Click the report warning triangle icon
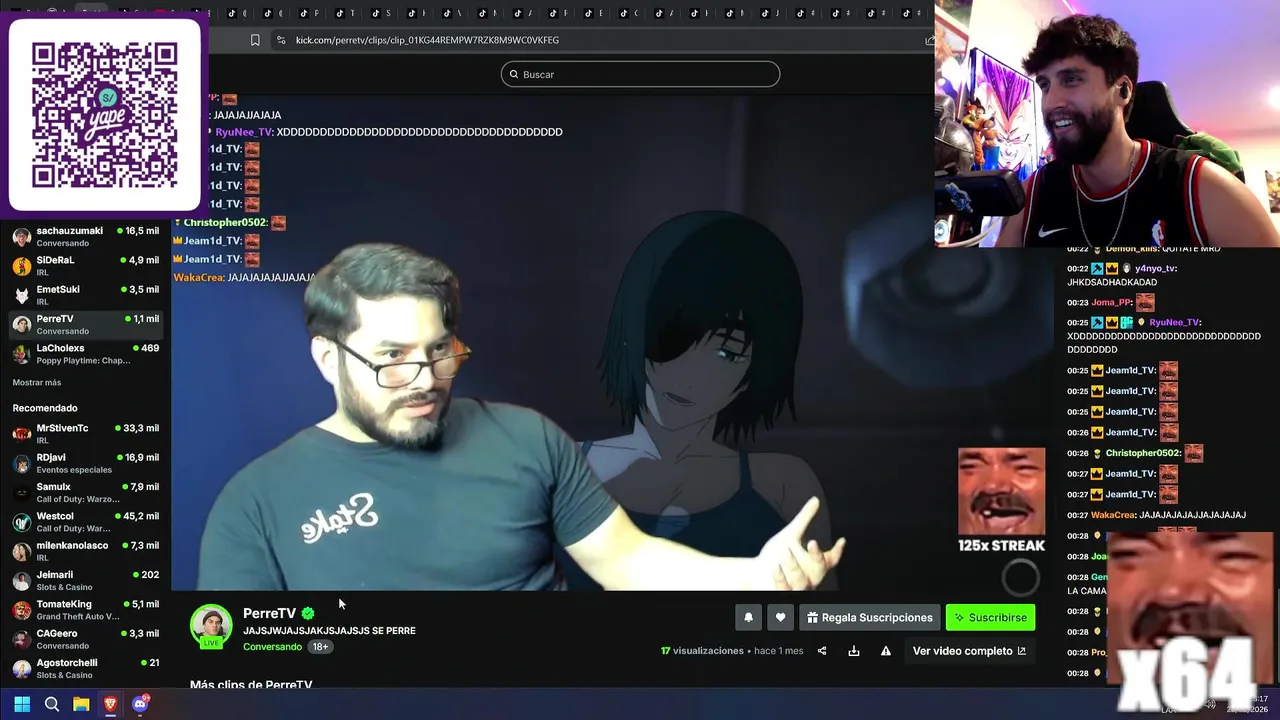This screenshot has width=1280, height=720. point(886,651)
